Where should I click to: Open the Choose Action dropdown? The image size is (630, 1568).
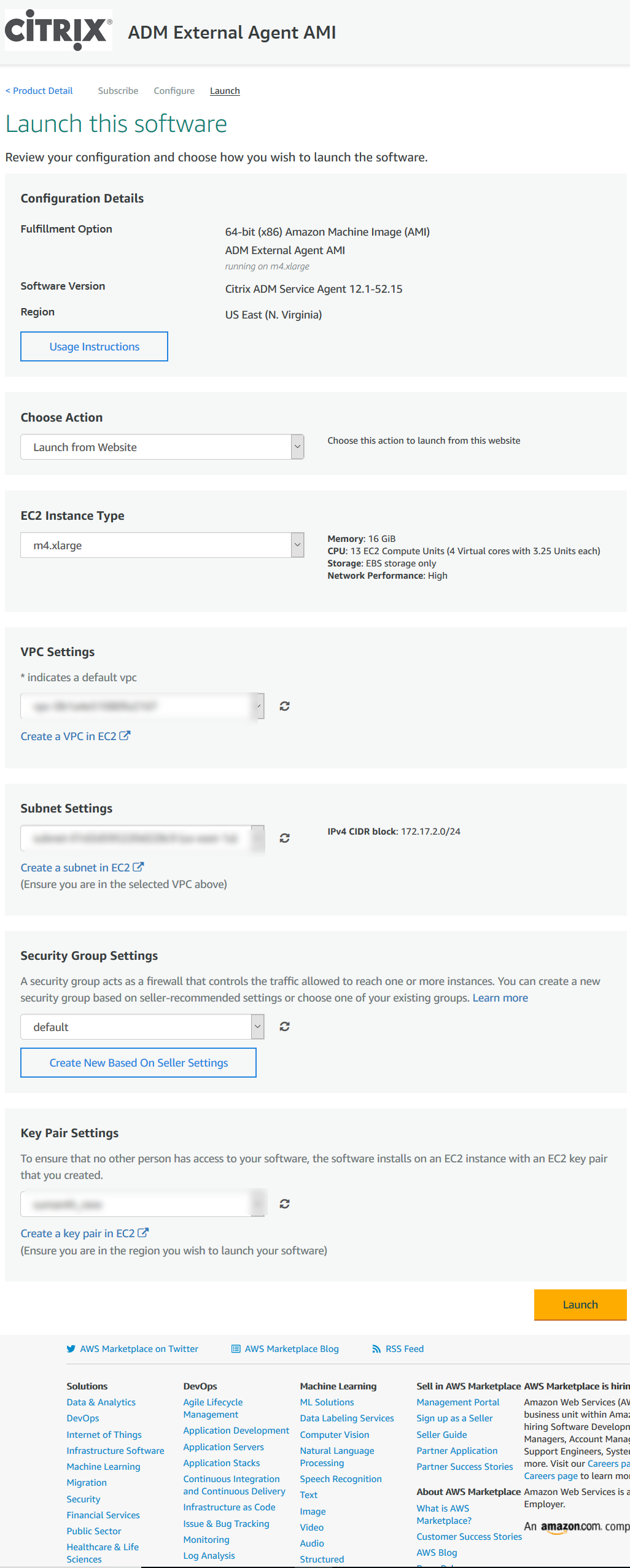click(162, 447)
